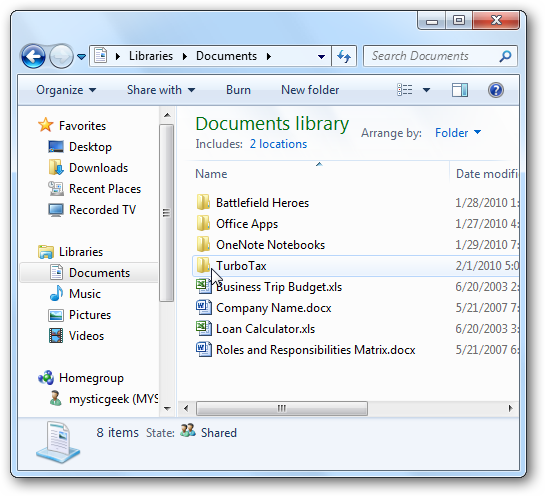Image resolution: width=545 pixels, height=496 pixels.
Task: Click navigation pane scroll down arrow
Action: click(167, 409)
